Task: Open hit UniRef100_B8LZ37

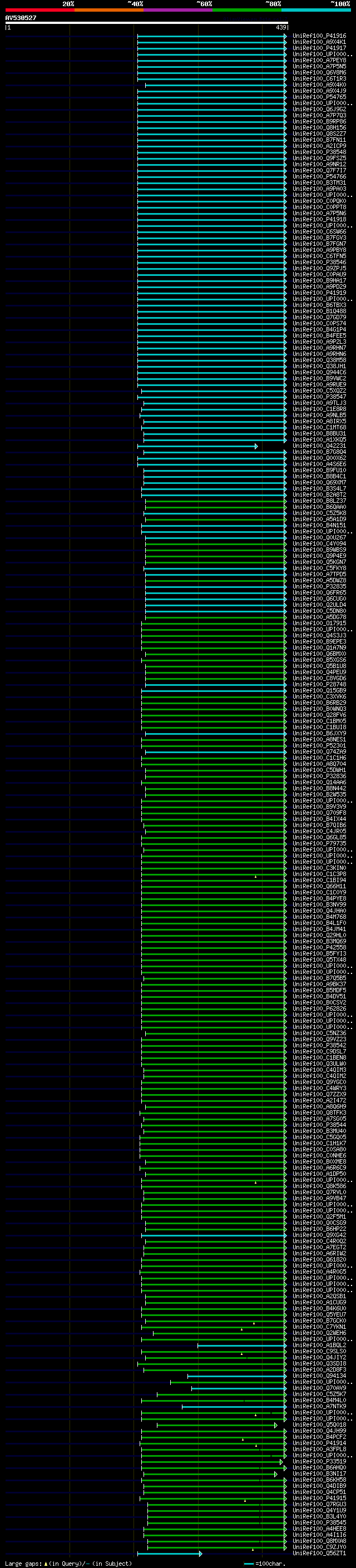Action: [x=319, y=501]
